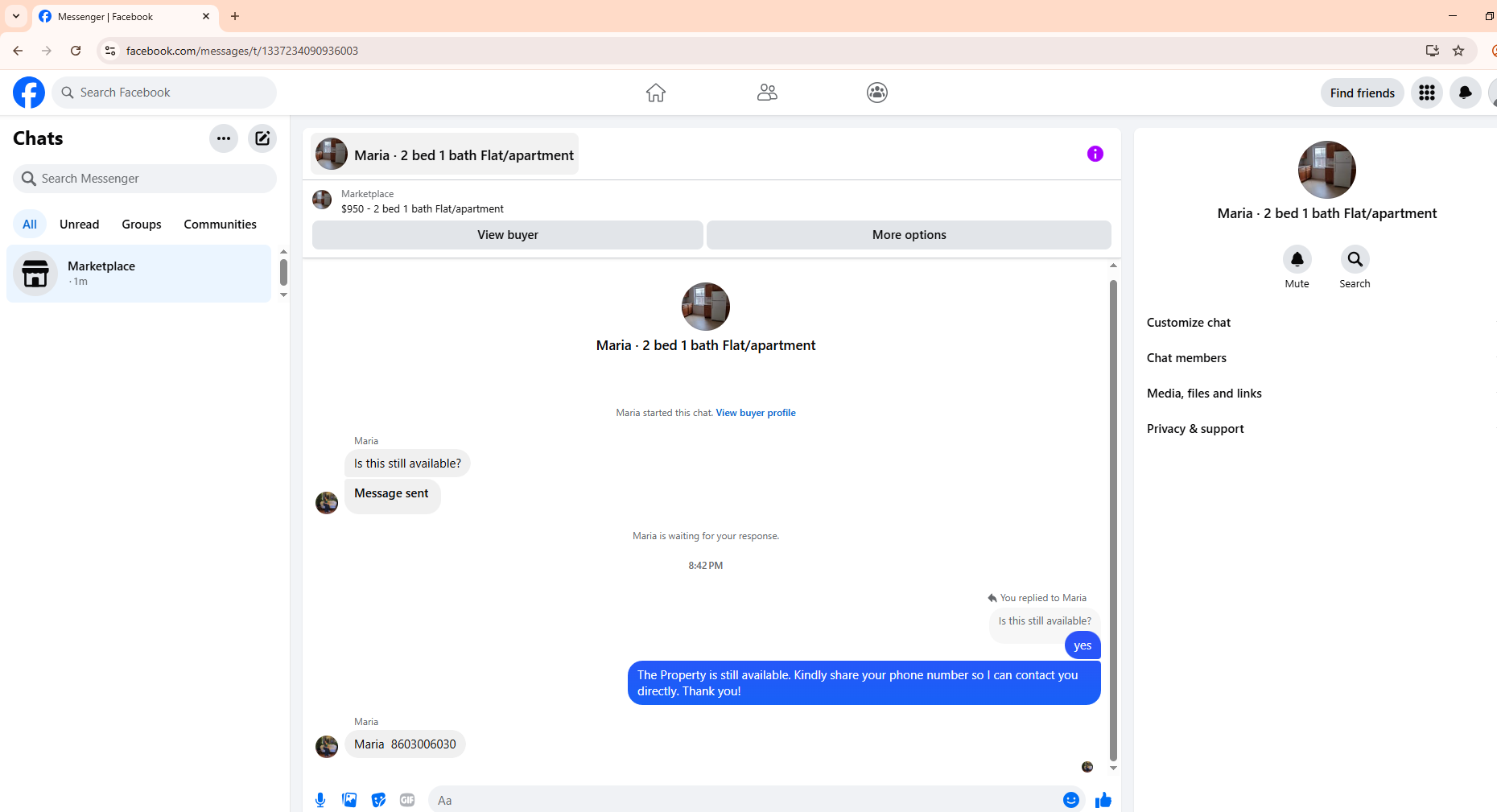
Task: Click chat header Maria 2 bed title
Action: 445,155
